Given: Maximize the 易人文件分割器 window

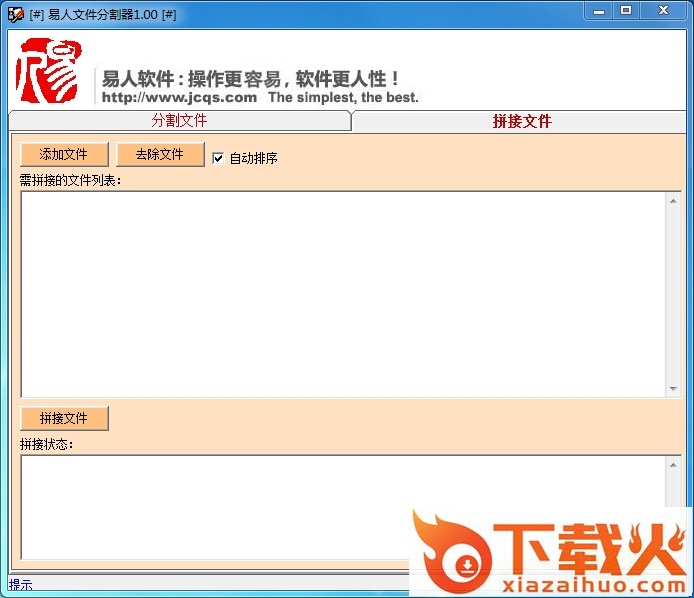Looking at the screenshot, I should coord(626,11).
